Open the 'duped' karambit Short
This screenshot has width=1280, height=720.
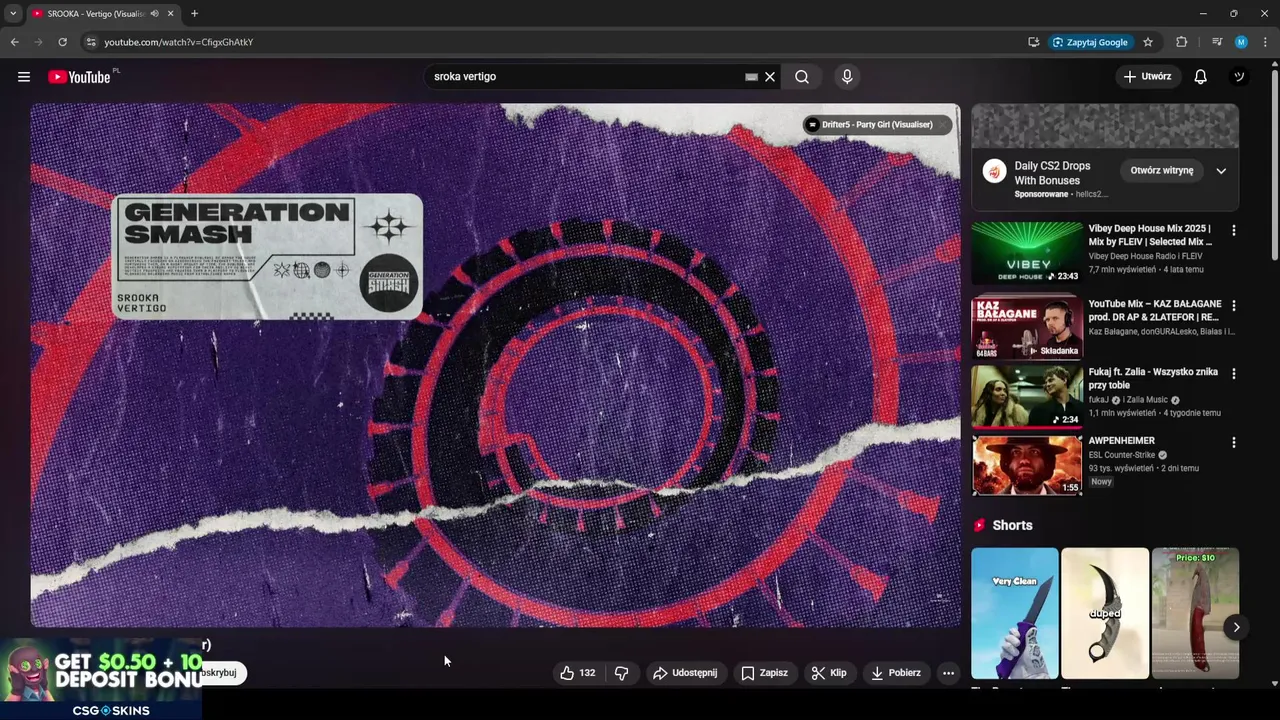coord(1105,613)
